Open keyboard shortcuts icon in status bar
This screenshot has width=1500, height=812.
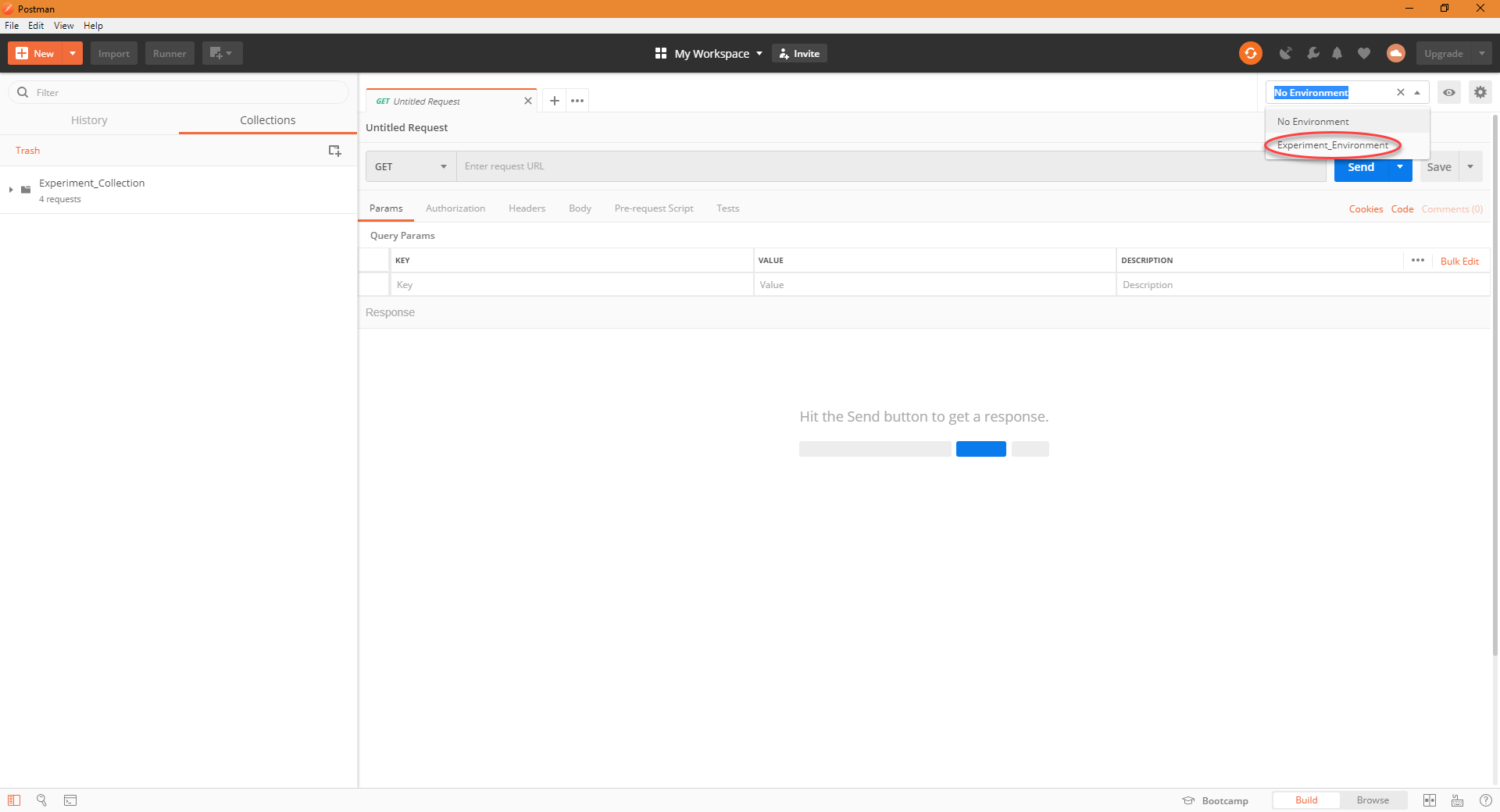pyautogui.click(x=1457, y=800)
